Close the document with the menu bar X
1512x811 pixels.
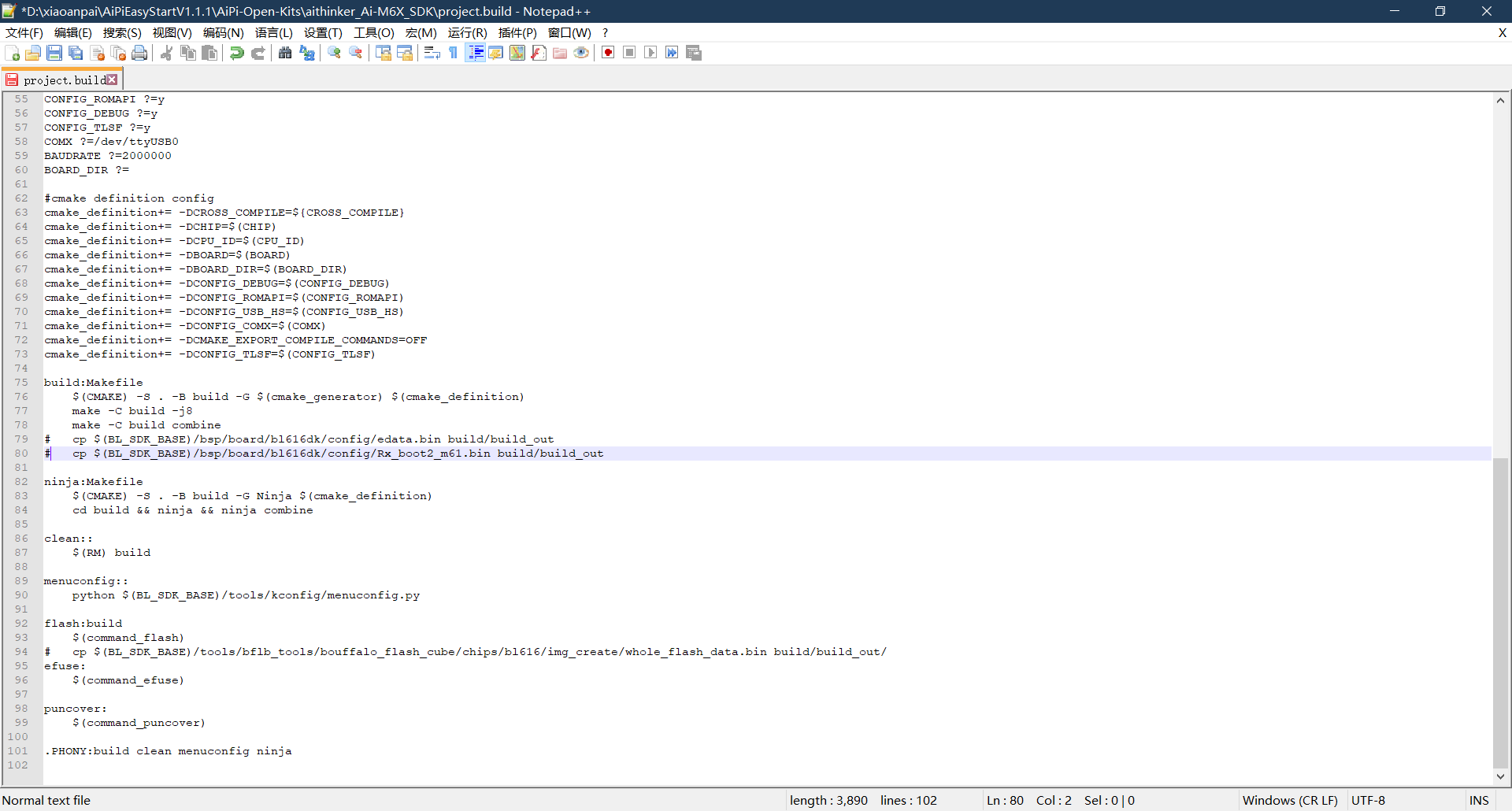(1502, 32)
